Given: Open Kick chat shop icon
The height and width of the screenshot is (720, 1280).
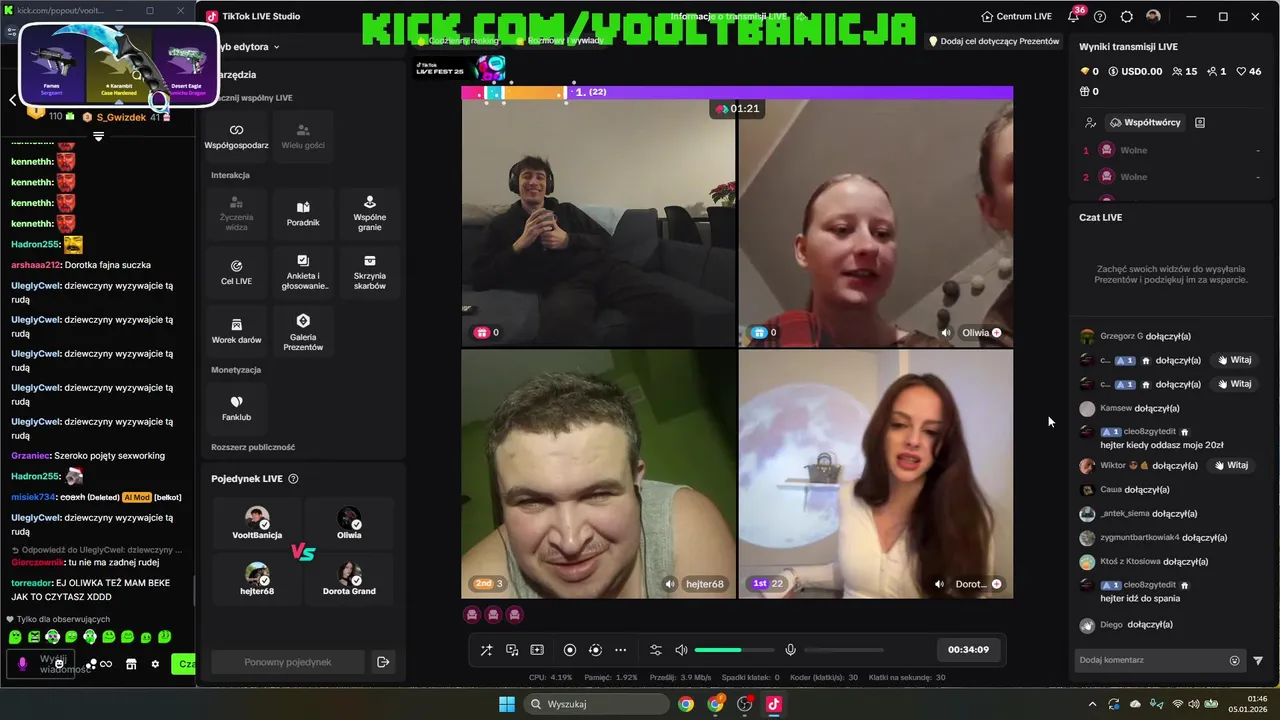Looking at the screenshot, I should pyautogui.click(x=131, y=664).
